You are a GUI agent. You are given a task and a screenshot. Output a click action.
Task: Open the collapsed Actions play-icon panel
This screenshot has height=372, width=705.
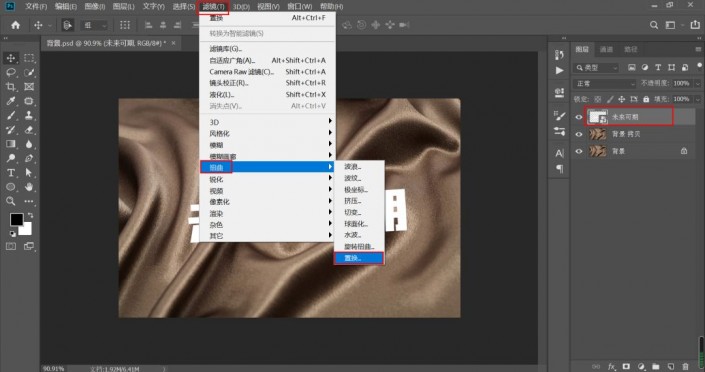pyautogui.click(x=559, y=71)
